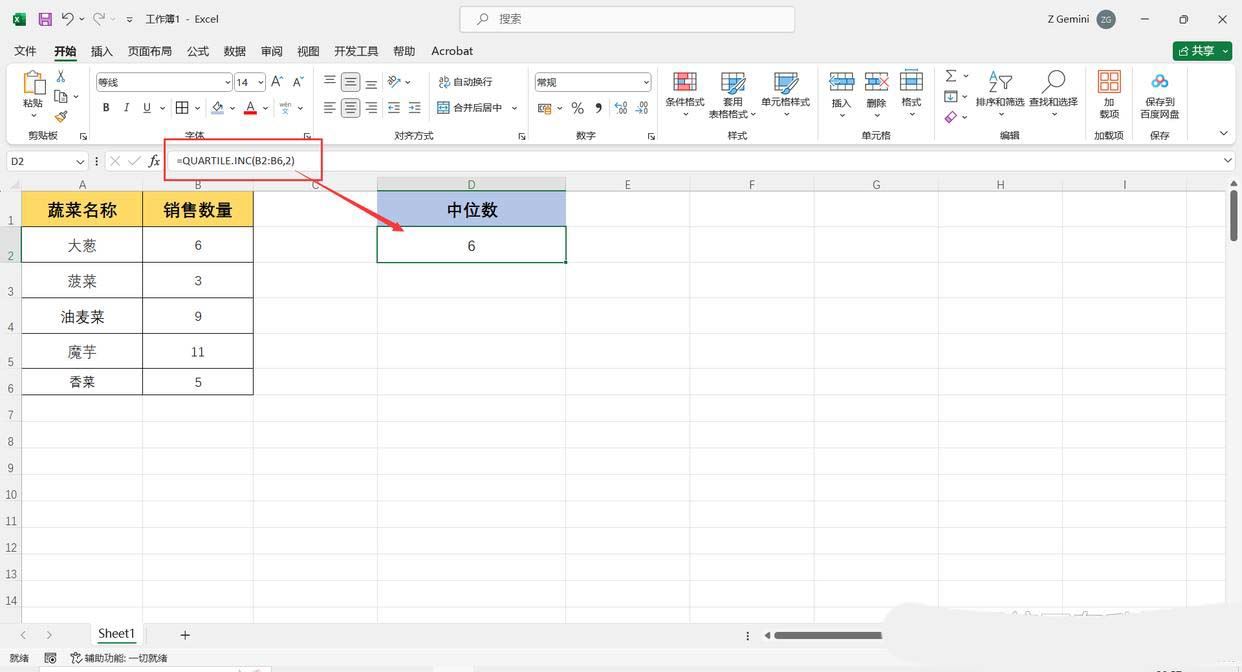Toggle Underline formatting
This screenshot has height=672, width=1242.
[x=147, y=108]
